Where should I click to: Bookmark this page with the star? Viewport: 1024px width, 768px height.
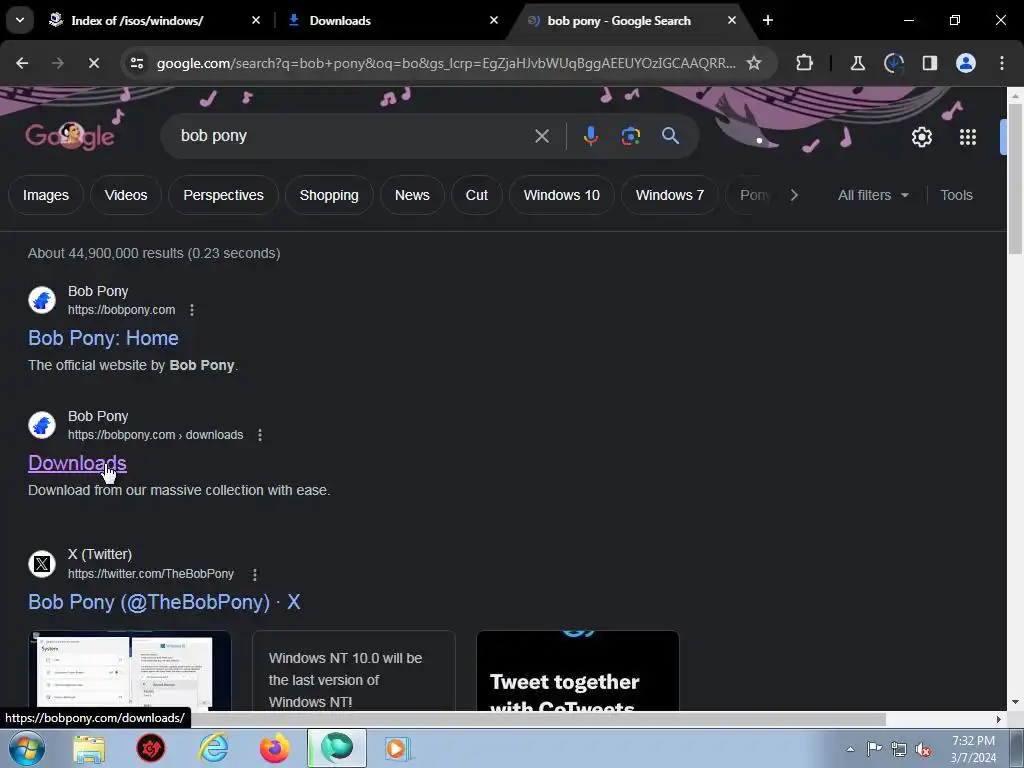click(754, 63)
